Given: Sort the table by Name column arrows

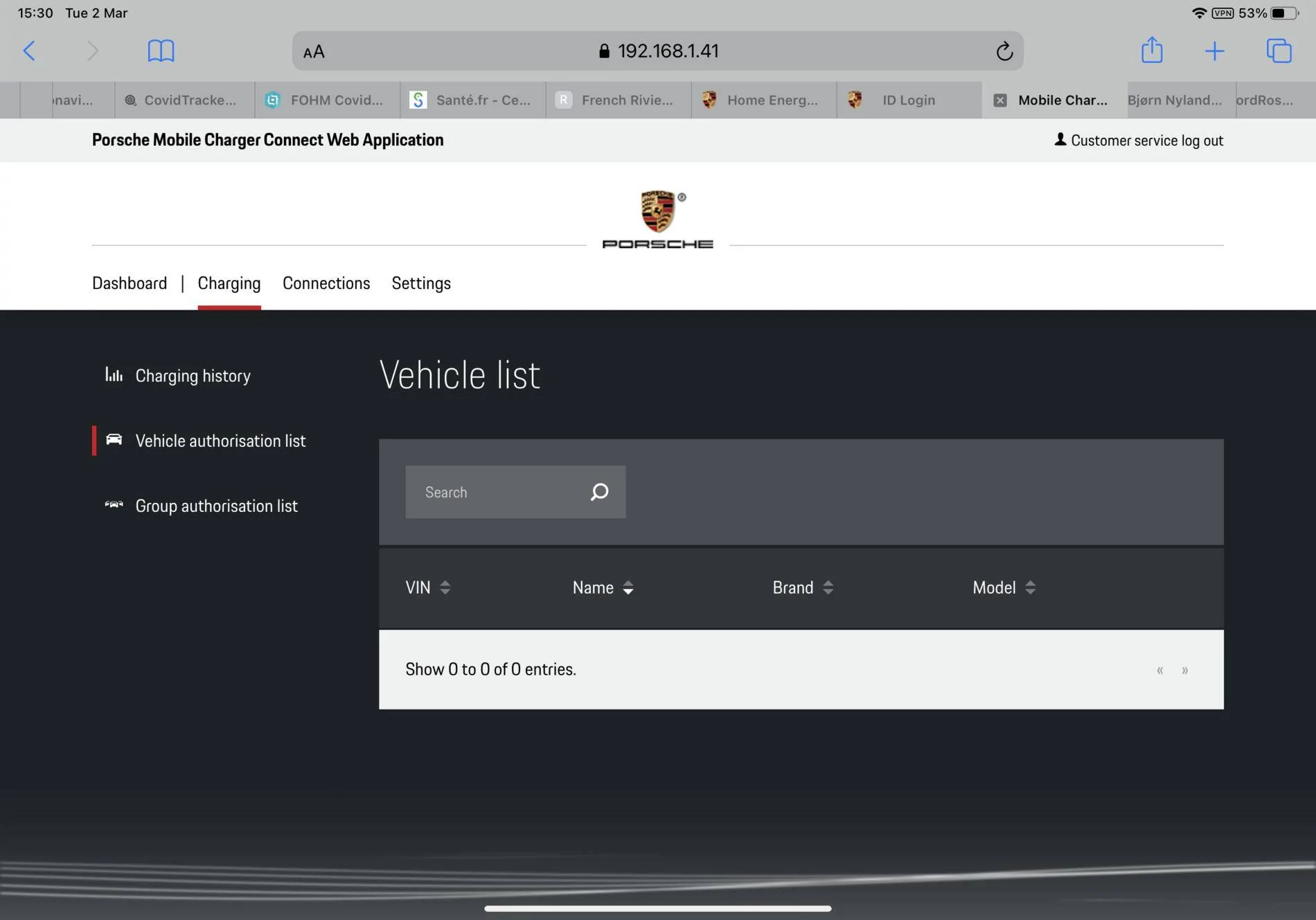Looking at the screenshot, I should pos(628,587).
